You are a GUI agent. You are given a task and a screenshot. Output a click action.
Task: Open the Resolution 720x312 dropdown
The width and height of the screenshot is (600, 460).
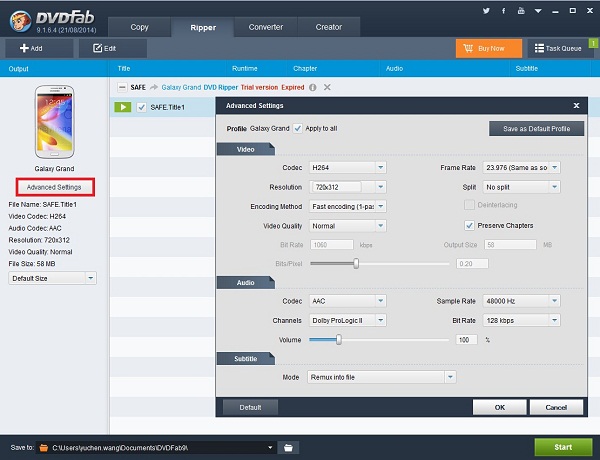tap(347, 187)
